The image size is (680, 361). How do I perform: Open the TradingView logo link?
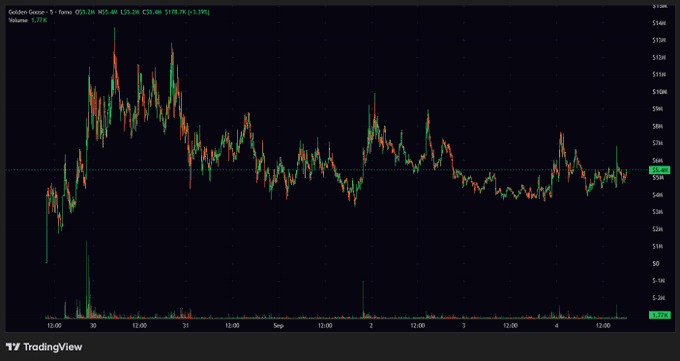tap(44, 347)
